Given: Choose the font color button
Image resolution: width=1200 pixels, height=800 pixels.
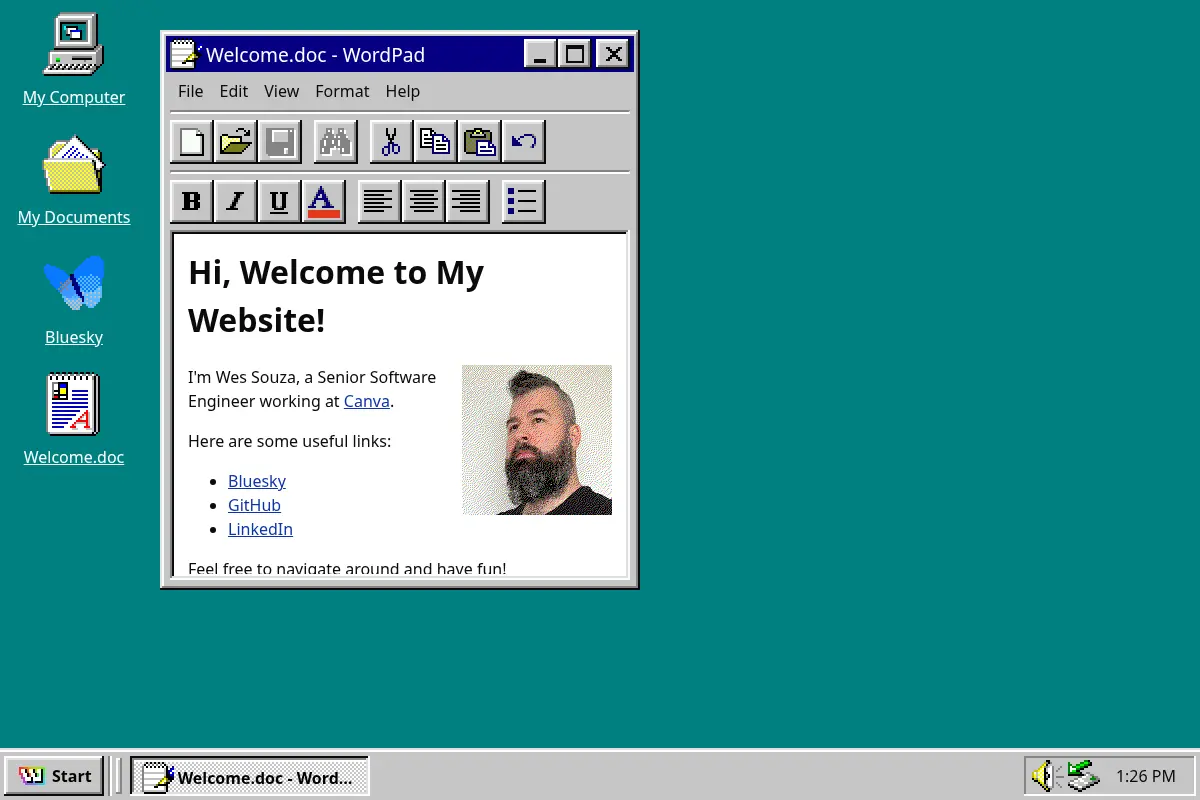Looking at the screenshot, I should point(324,202).
